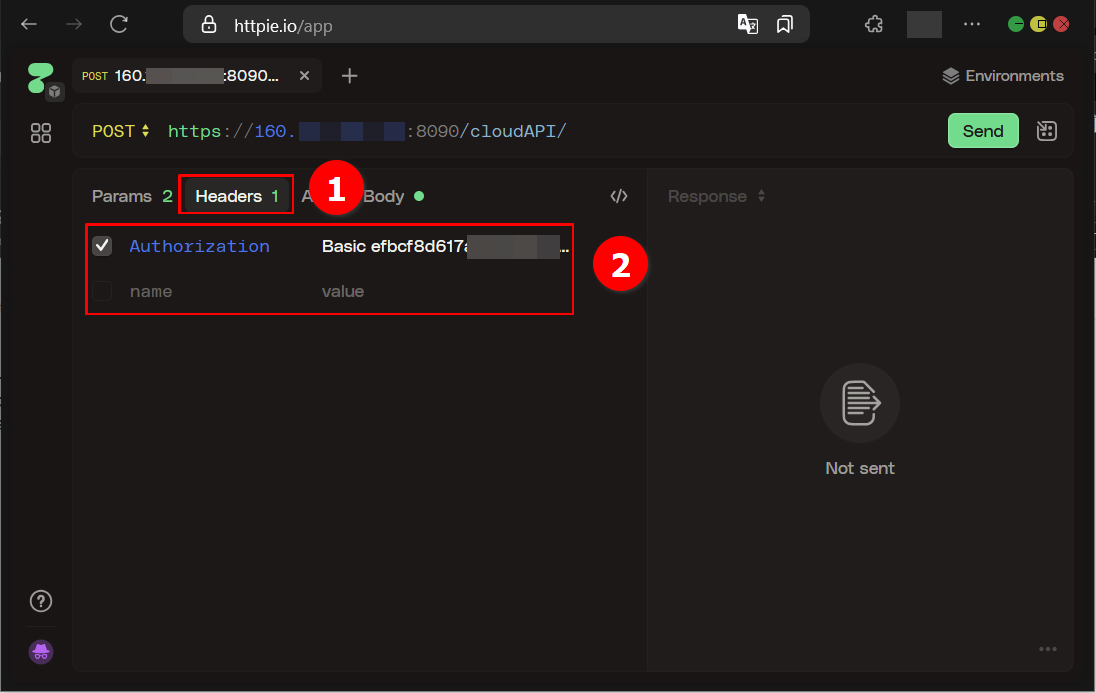Click the Authorization header name
Image resolution: width=1096 pixels, height=693 pixels.
click(x=199, y=246)
